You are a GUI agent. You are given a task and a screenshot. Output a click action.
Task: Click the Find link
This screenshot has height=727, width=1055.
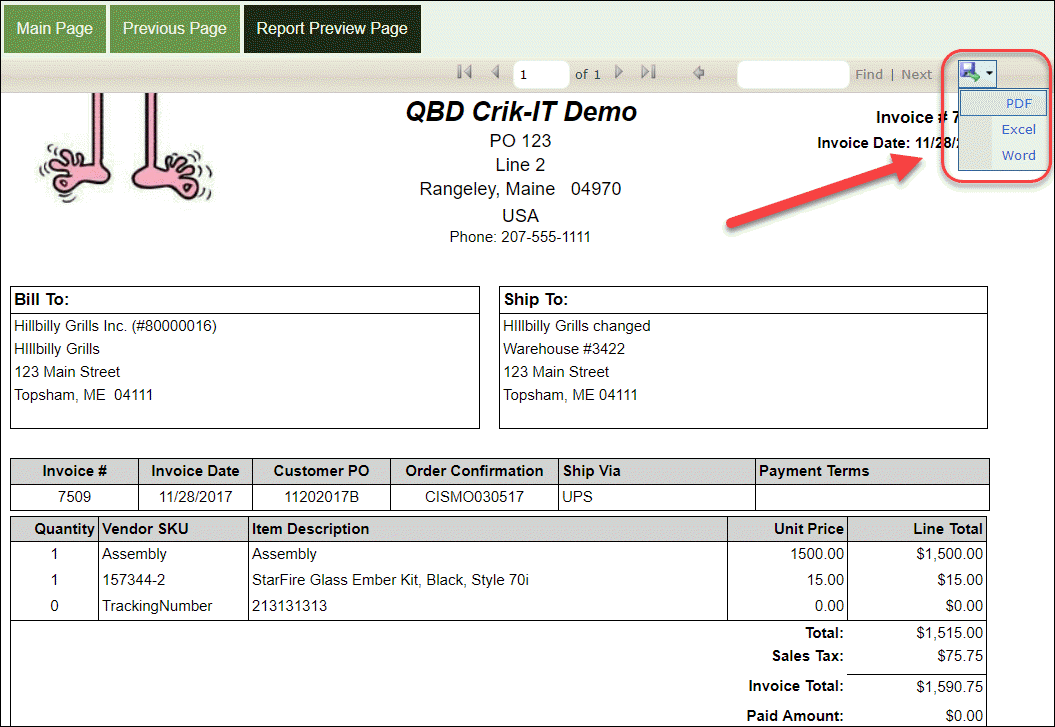[x=868, y=73]
